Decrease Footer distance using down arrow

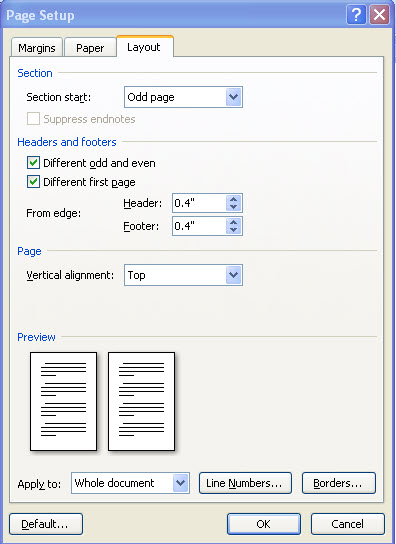(234, 230)
